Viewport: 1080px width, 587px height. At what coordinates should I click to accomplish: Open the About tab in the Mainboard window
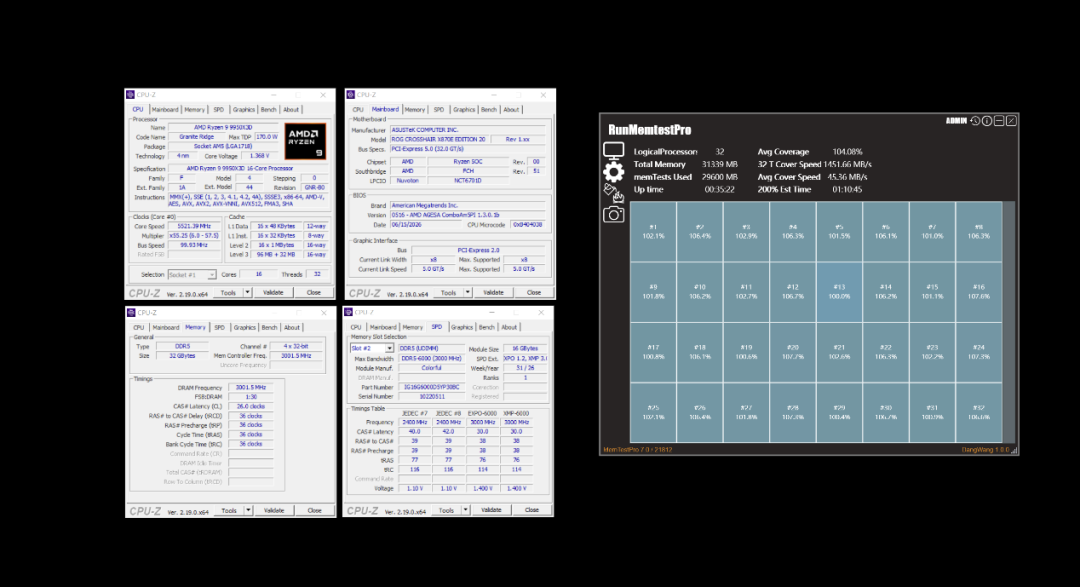pos(511,110)
